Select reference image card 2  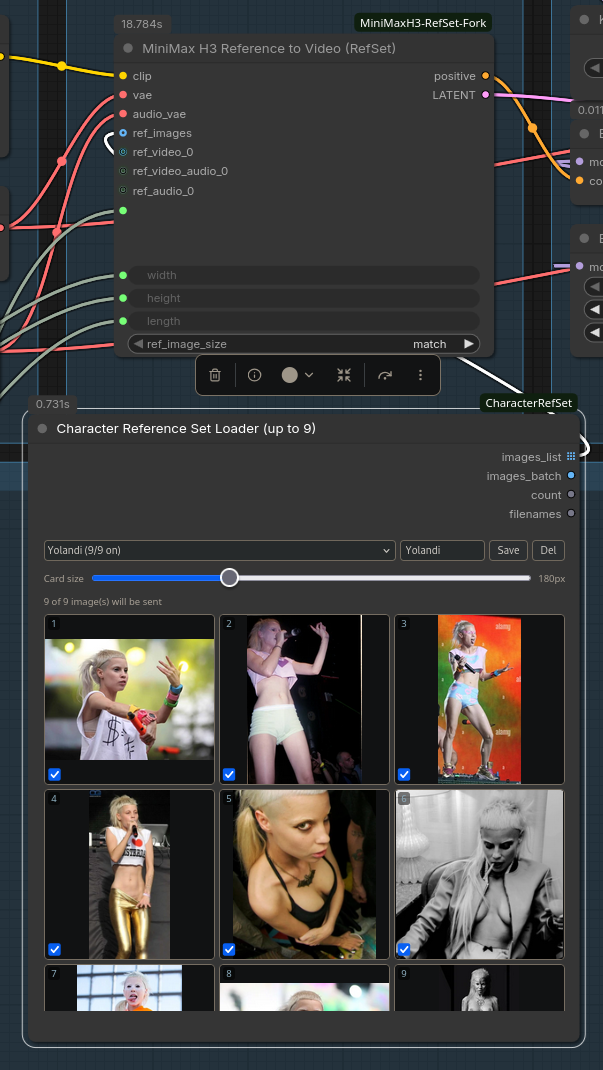point(304,699)
